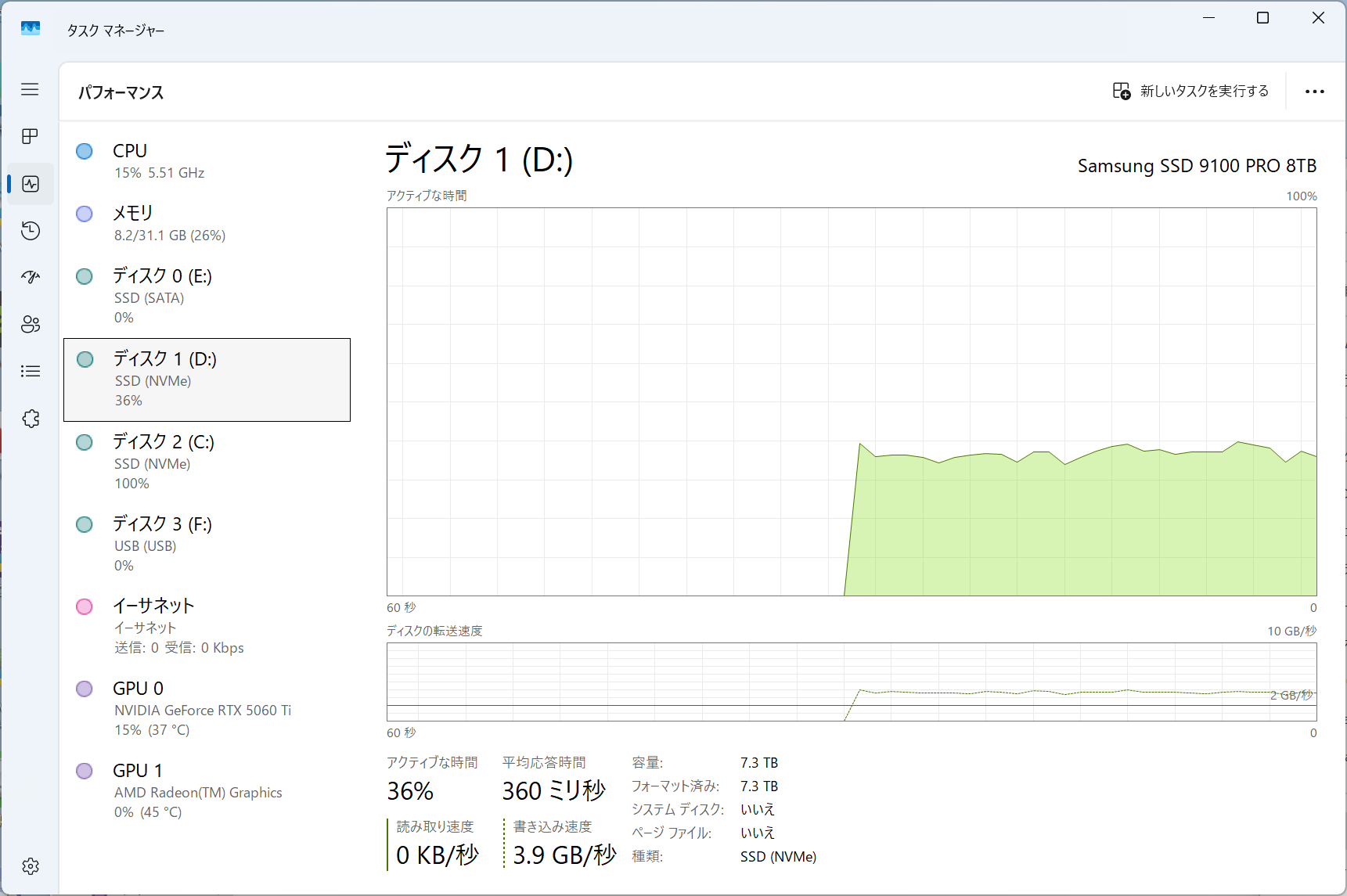Open the hamburger navigation menu

30,89
